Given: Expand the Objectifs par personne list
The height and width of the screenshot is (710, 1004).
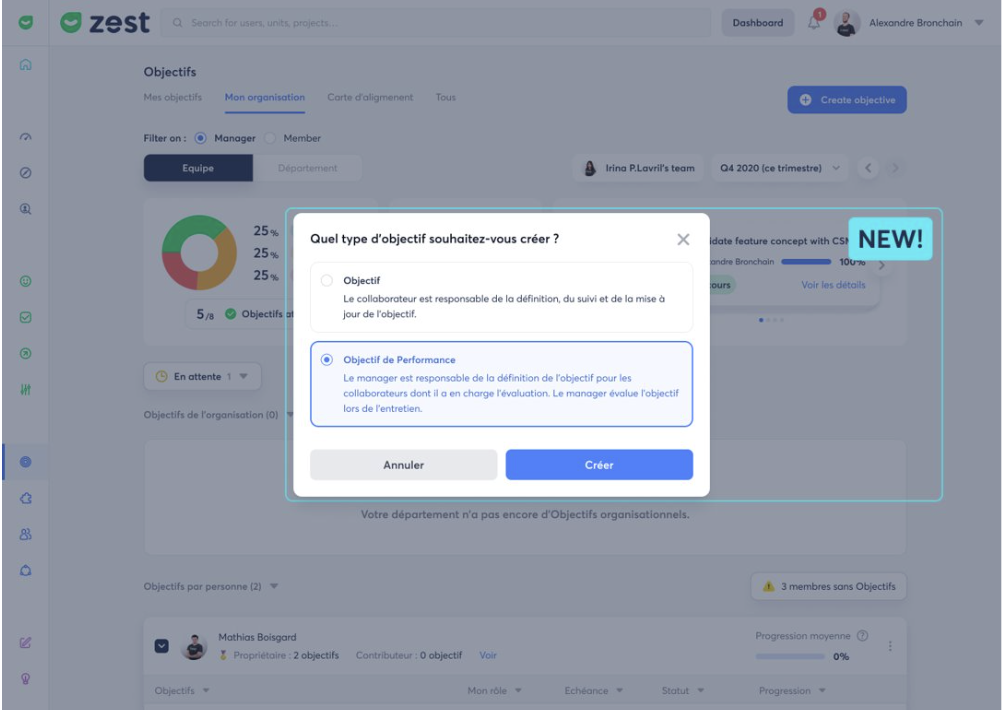Looking at the screenshot, I should 274,587.
